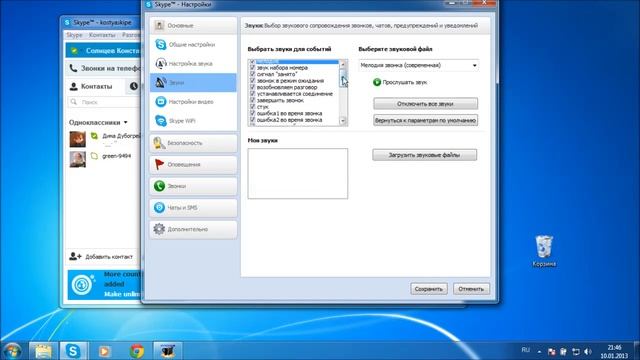This screenshot has height=360, width=640.
Task: Open the taskbar clock and date
Action: [614, 351]
